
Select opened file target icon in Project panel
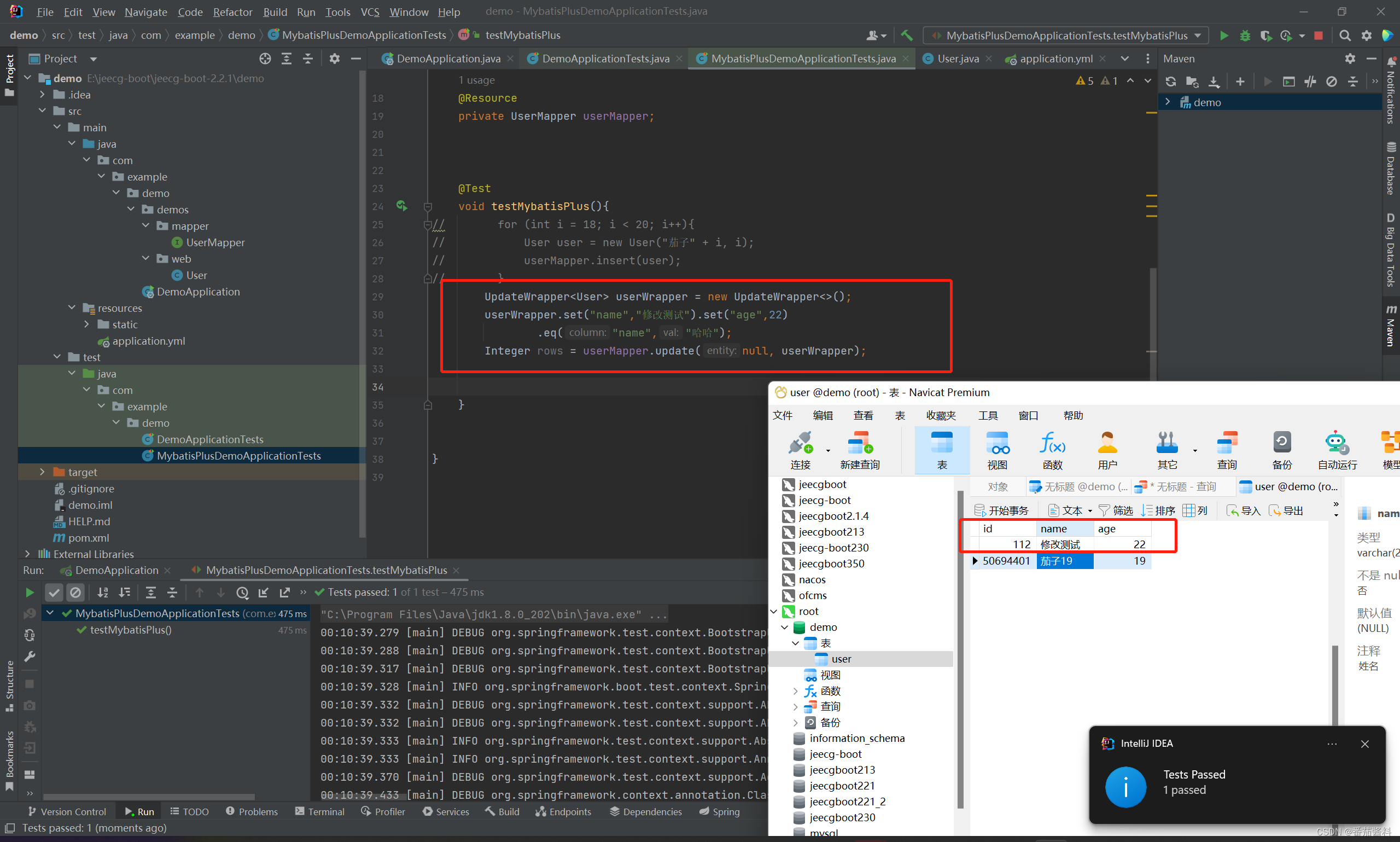point(265,59)
